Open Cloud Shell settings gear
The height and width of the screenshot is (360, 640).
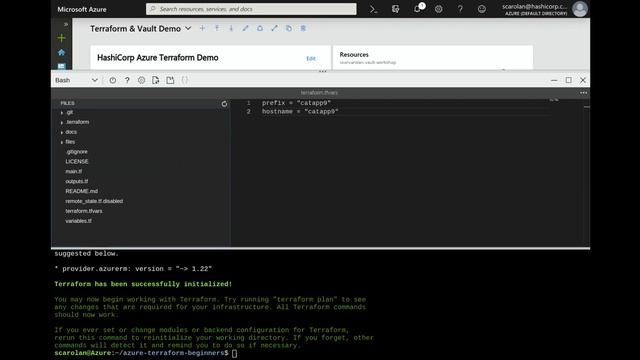pyautogui.click(x=141, y=80)
